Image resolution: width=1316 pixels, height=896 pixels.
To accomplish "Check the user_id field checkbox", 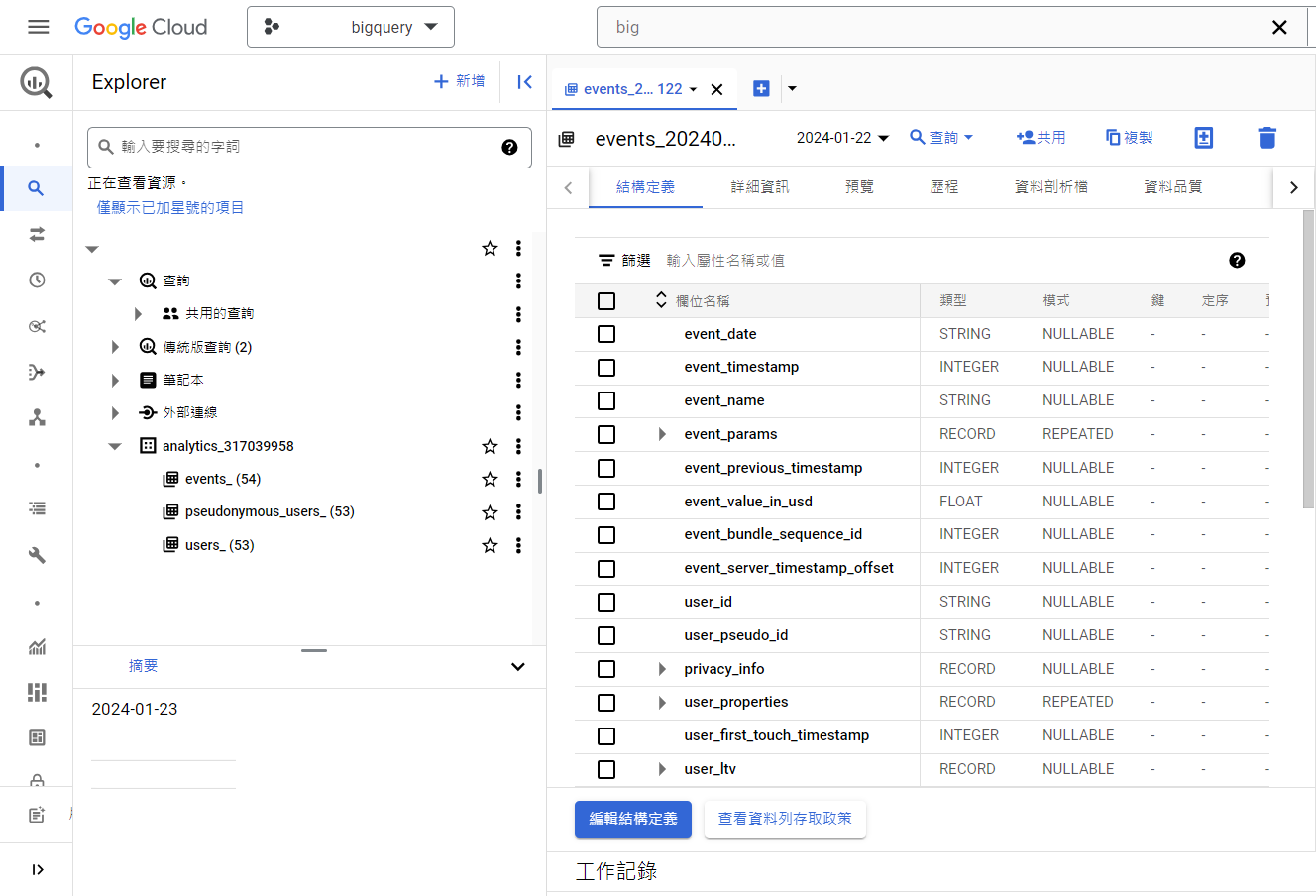I will (x=606, y=602).
